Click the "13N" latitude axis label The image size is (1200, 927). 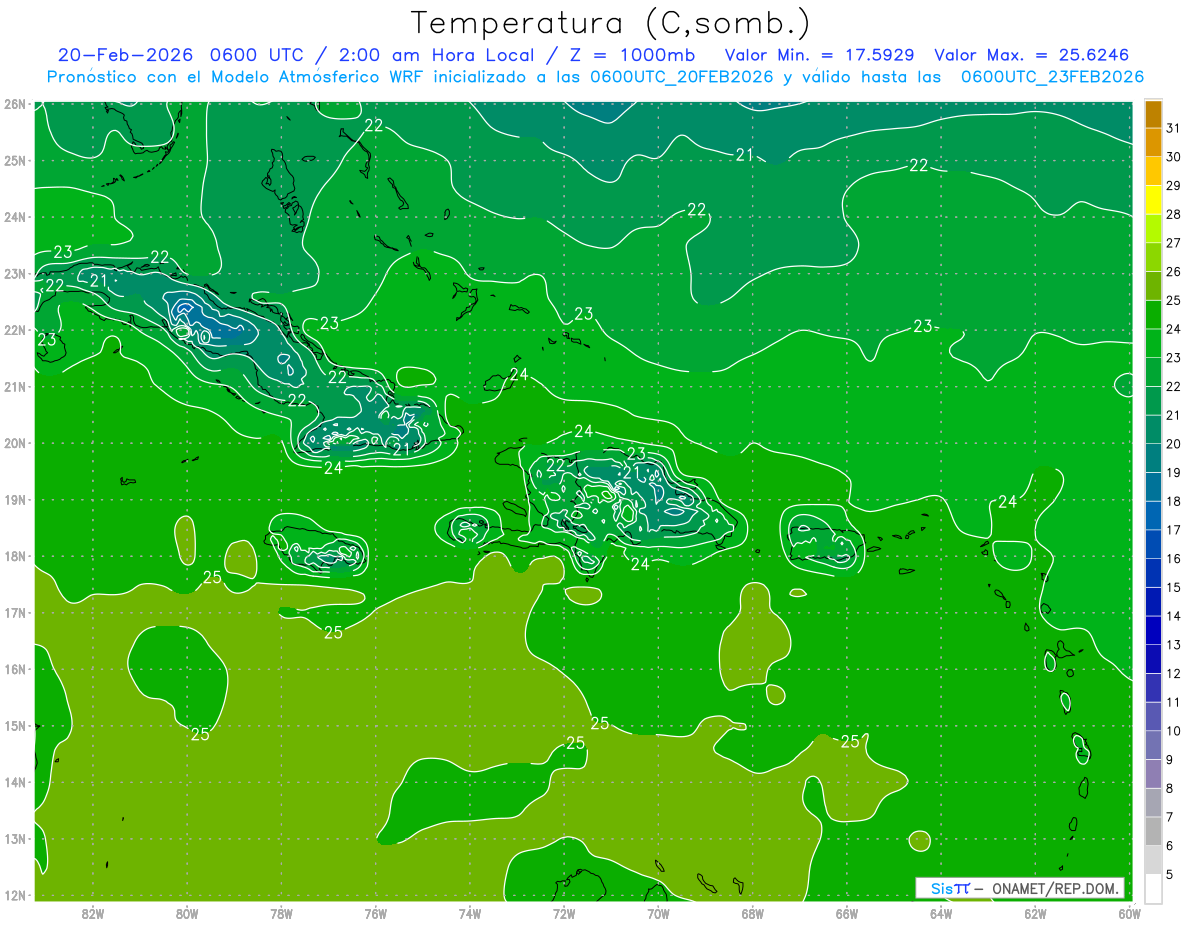[15, 839]
